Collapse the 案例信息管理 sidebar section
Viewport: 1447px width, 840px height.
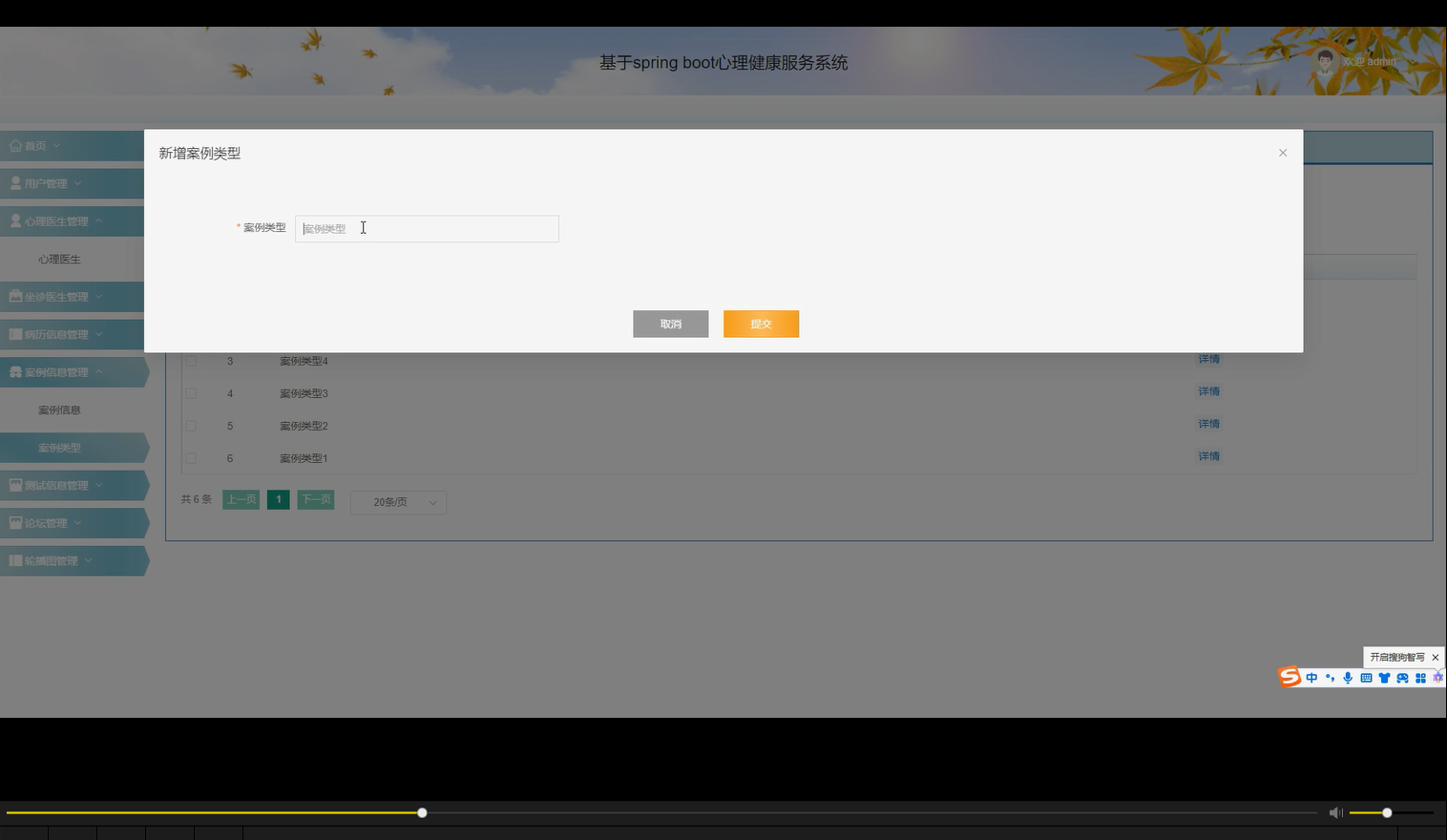coord(59,371)
